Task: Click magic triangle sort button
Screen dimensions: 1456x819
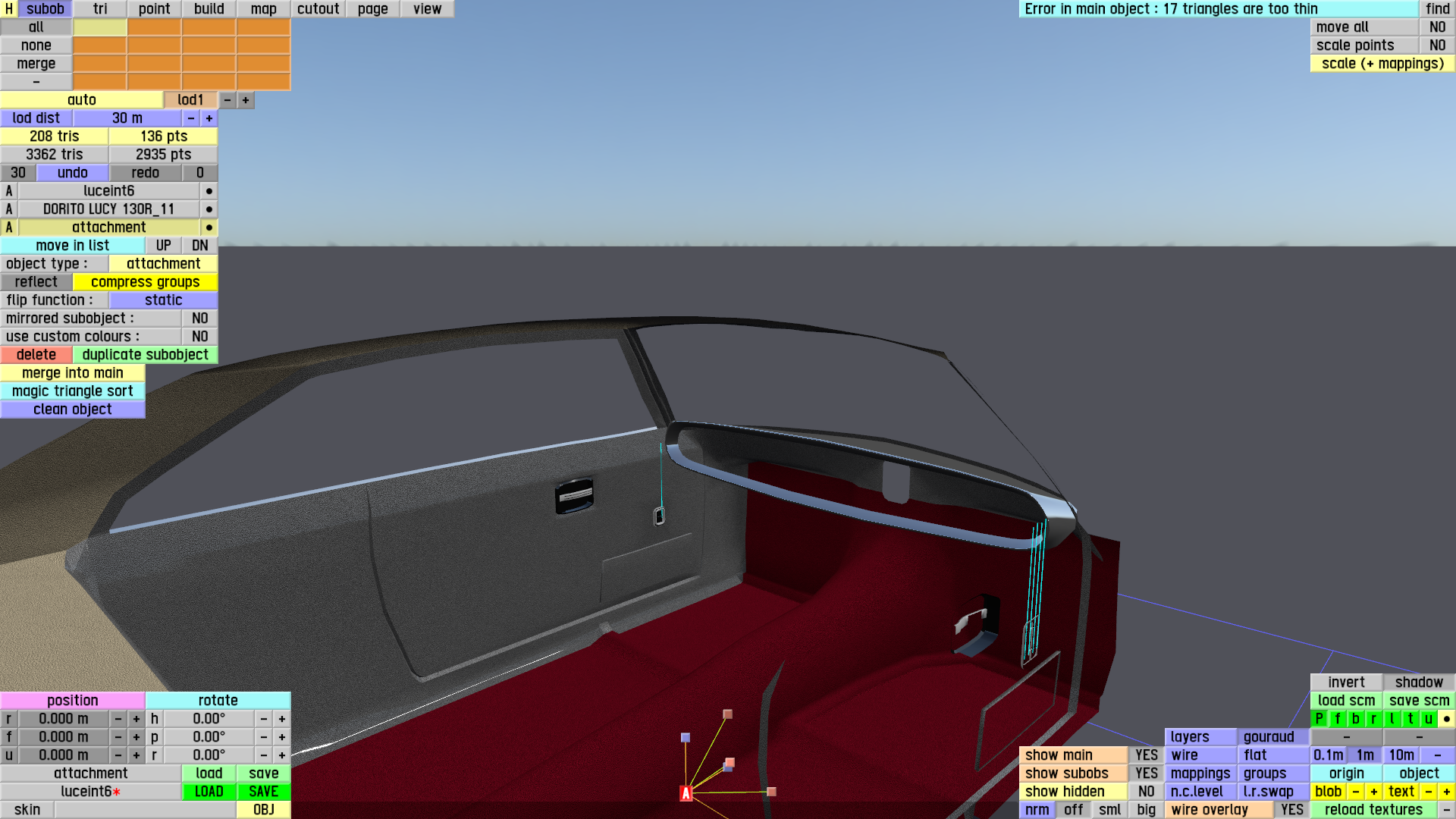Action: [72, 391]
